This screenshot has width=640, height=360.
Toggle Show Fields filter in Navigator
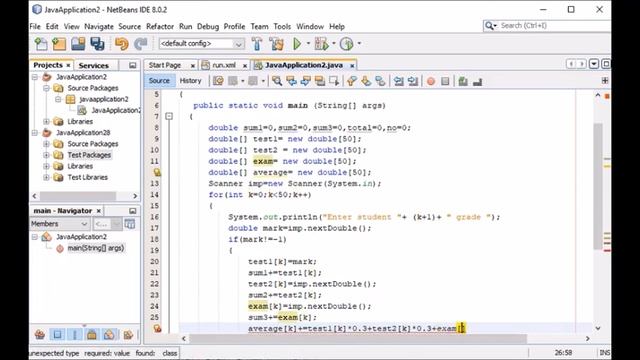(57, 335)
